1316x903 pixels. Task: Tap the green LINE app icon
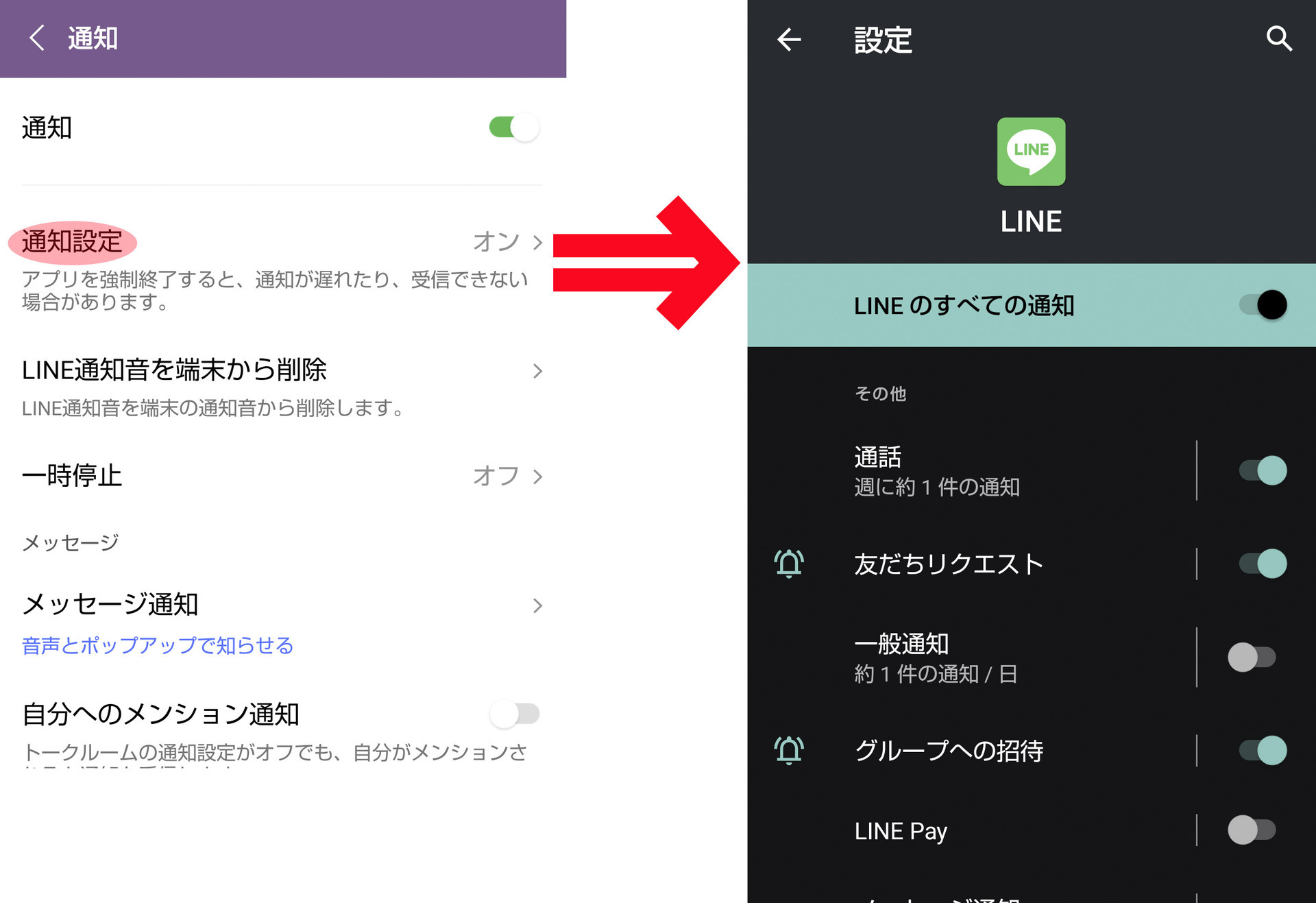(x=1031, y=152)
